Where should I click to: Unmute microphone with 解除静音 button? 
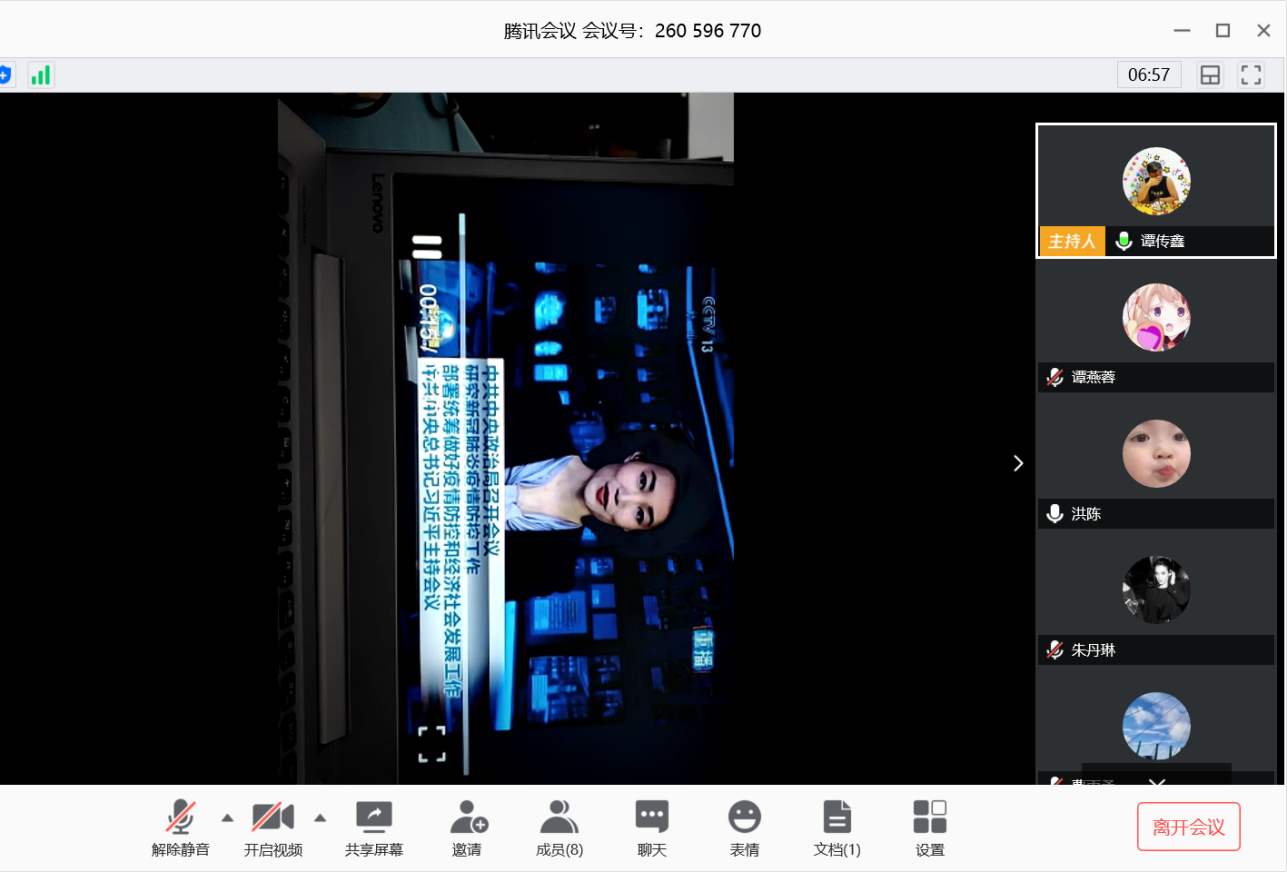point(180,828)
